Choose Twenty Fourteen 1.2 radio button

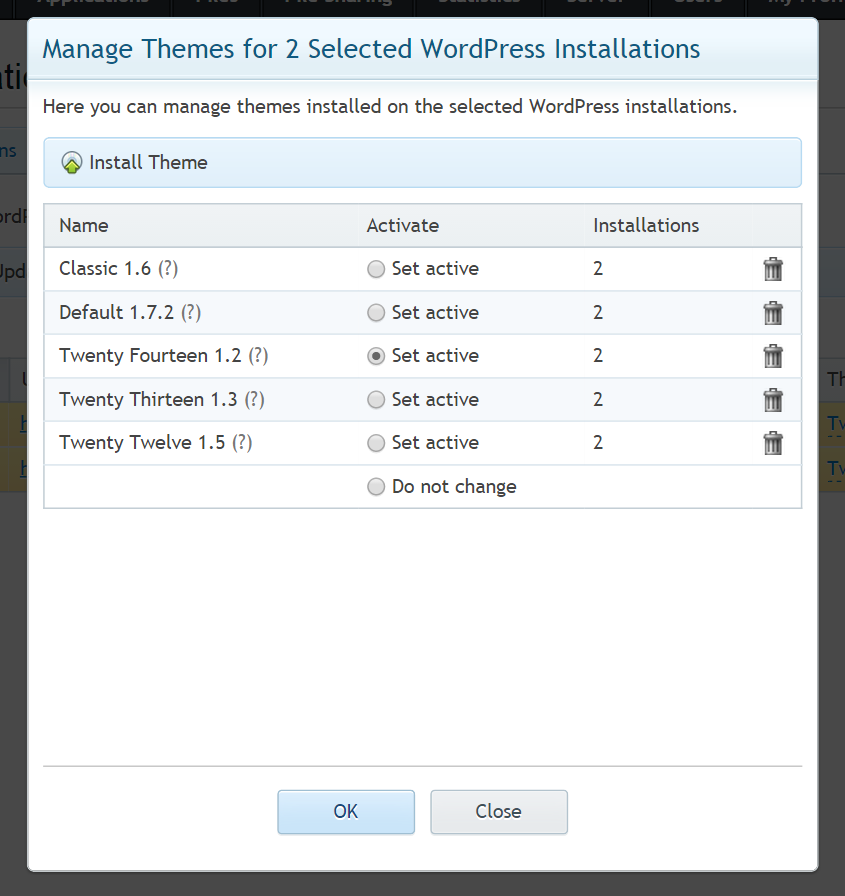376,356
